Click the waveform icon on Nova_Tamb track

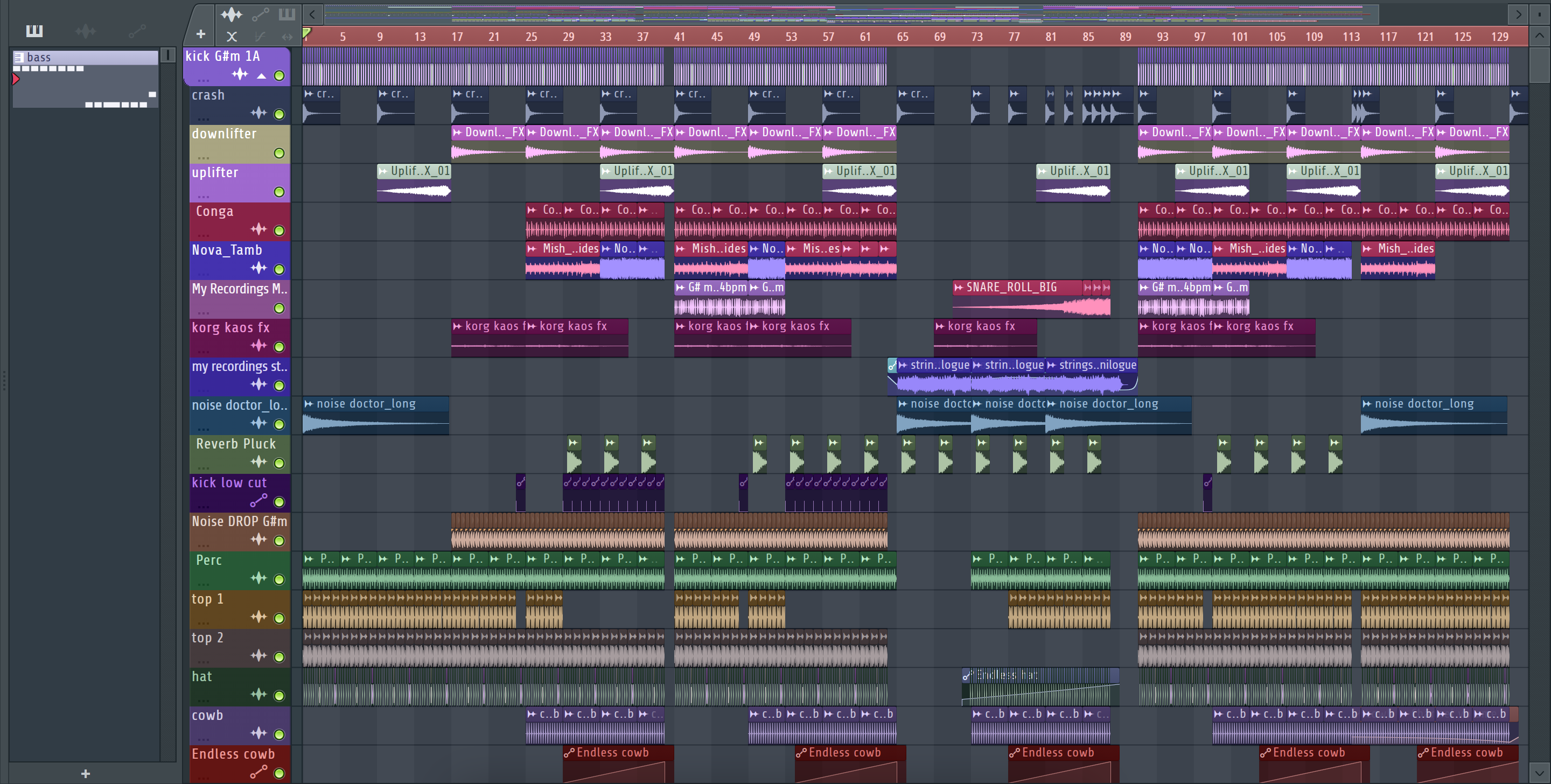pyautogui.click(x=259, y=268)
